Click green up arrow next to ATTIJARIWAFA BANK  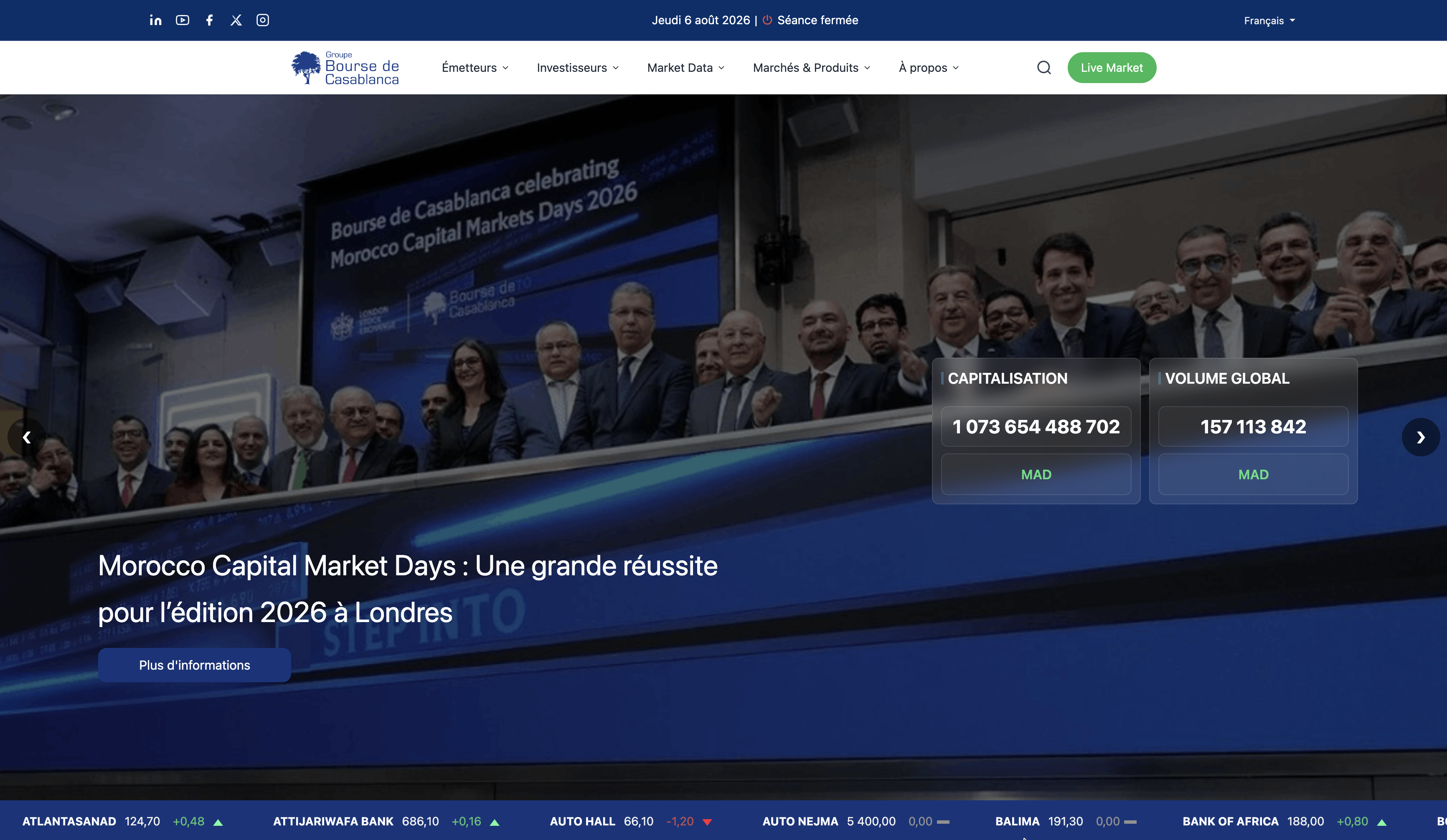point(495,822)
